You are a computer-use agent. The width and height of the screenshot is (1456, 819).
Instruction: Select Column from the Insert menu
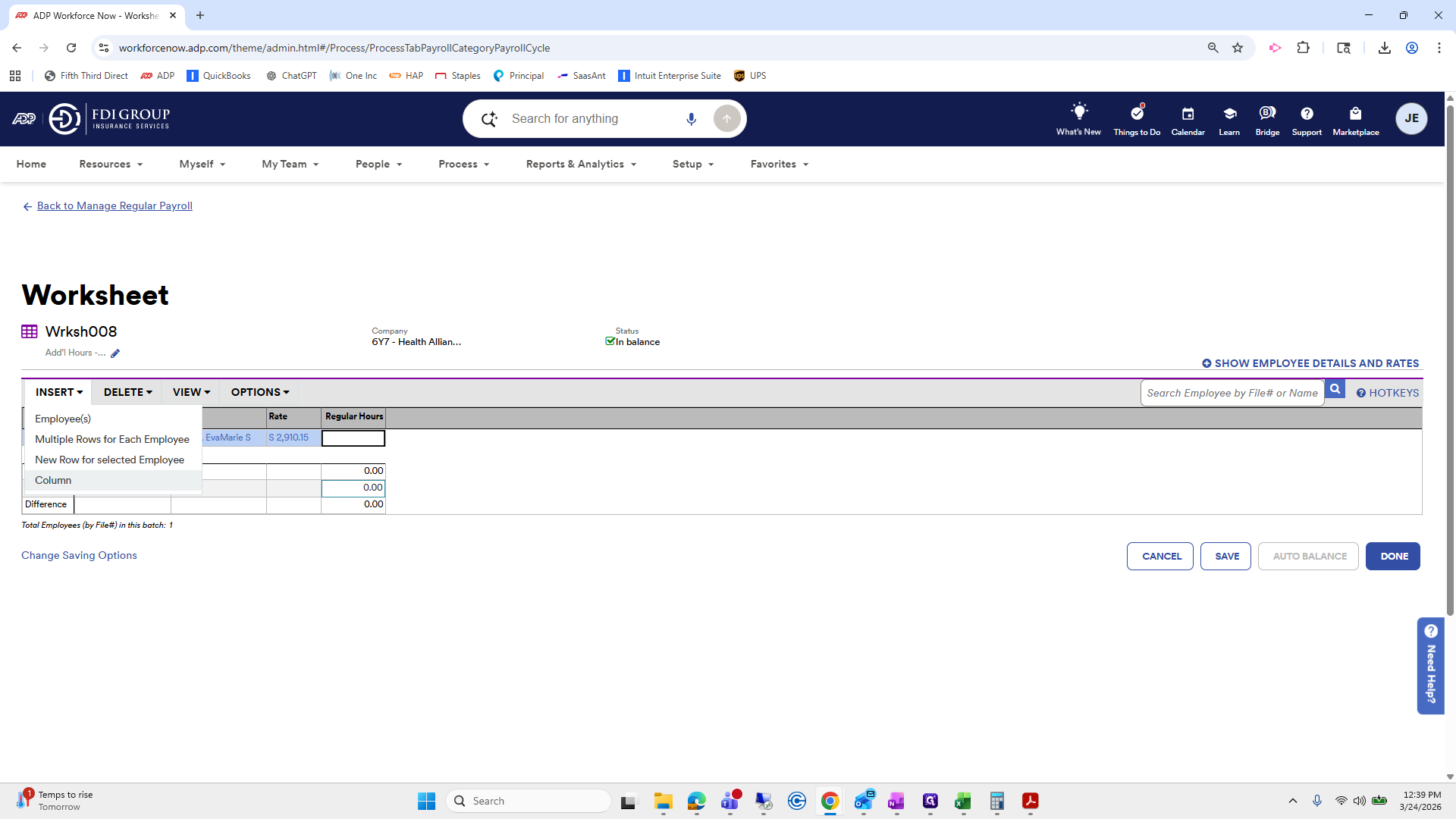53,480
